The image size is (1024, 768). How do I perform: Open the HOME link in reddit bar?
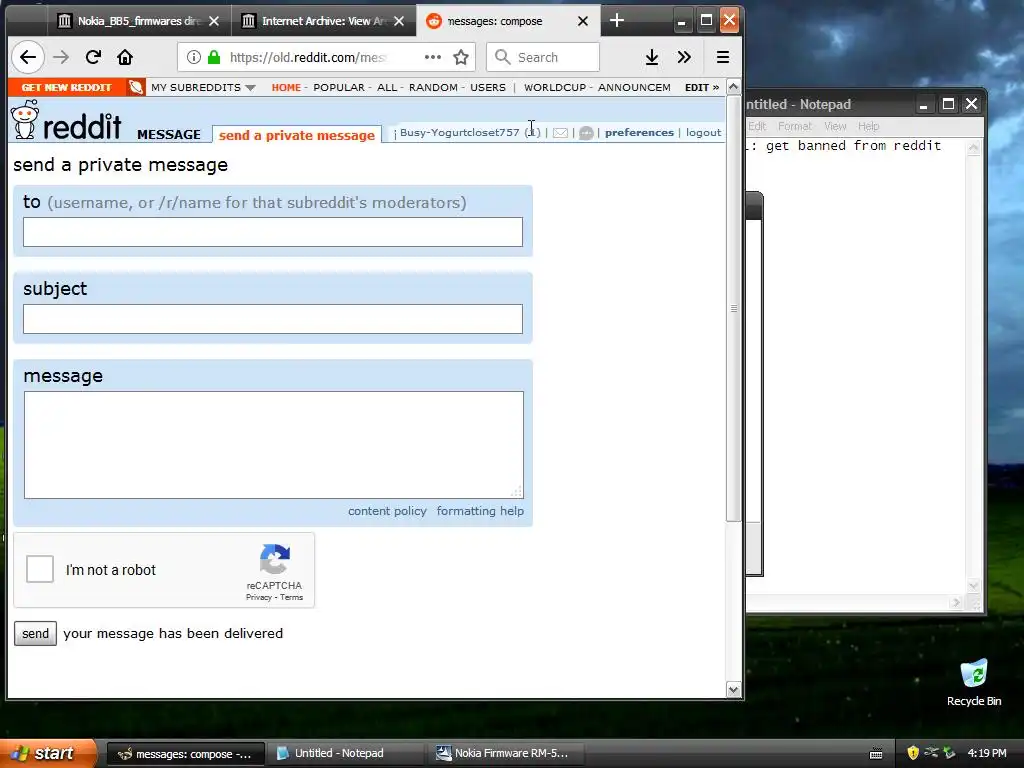coord(286,87)
